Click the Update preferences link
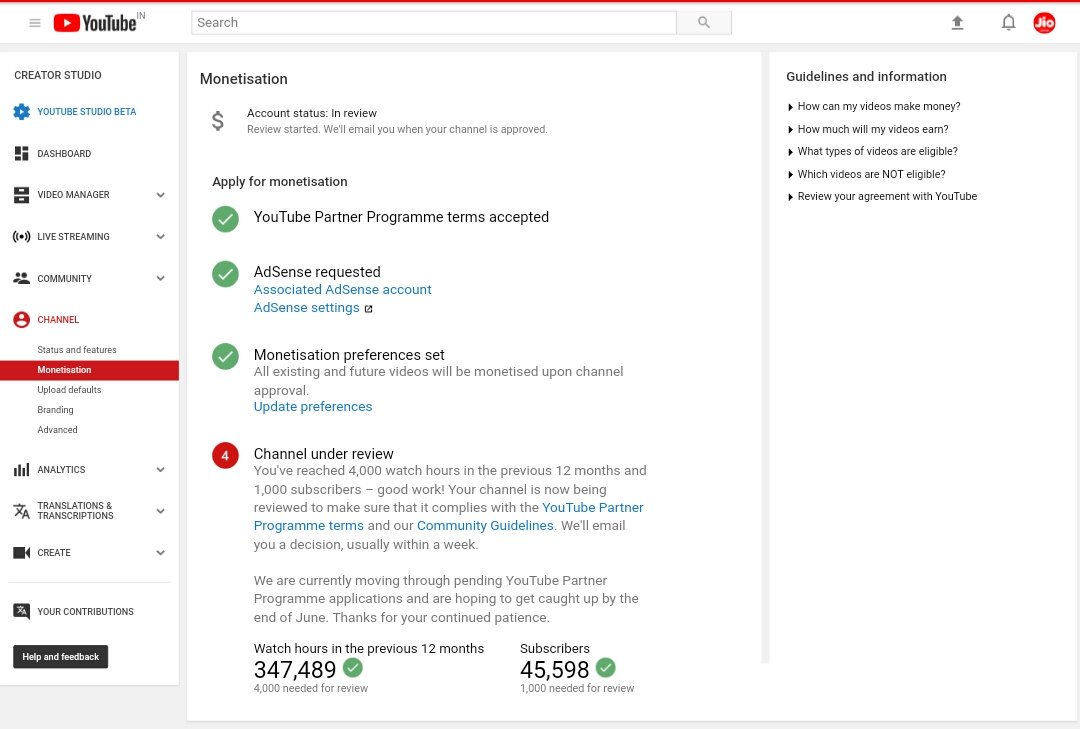 (313, 407)
